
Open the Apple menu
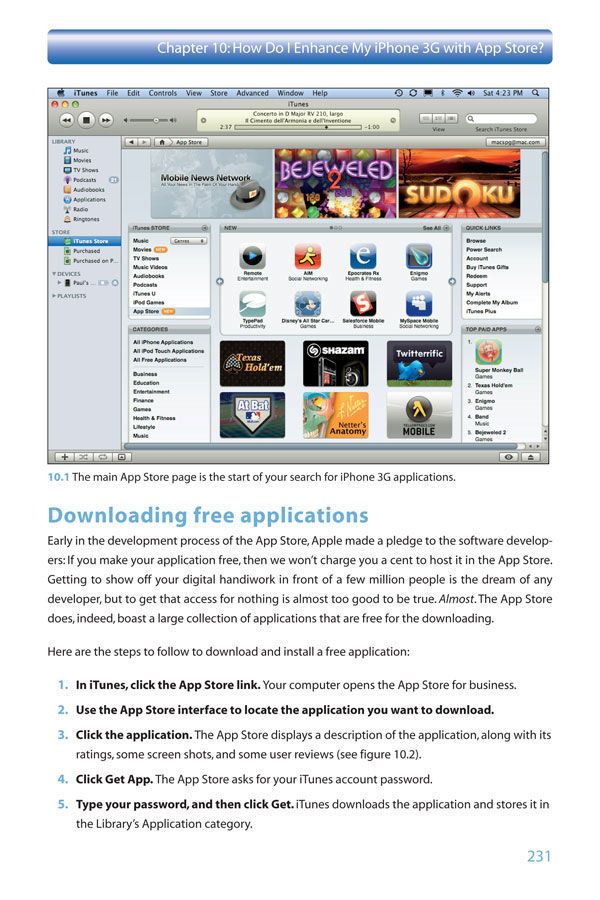pos(60,93)
